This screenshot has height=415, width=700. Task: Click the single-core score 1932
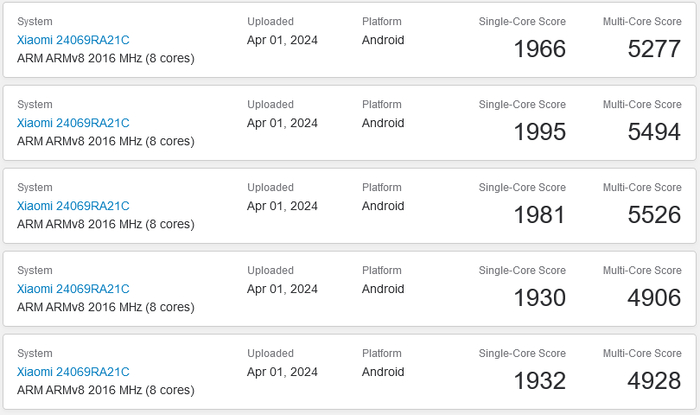(539, 381)
